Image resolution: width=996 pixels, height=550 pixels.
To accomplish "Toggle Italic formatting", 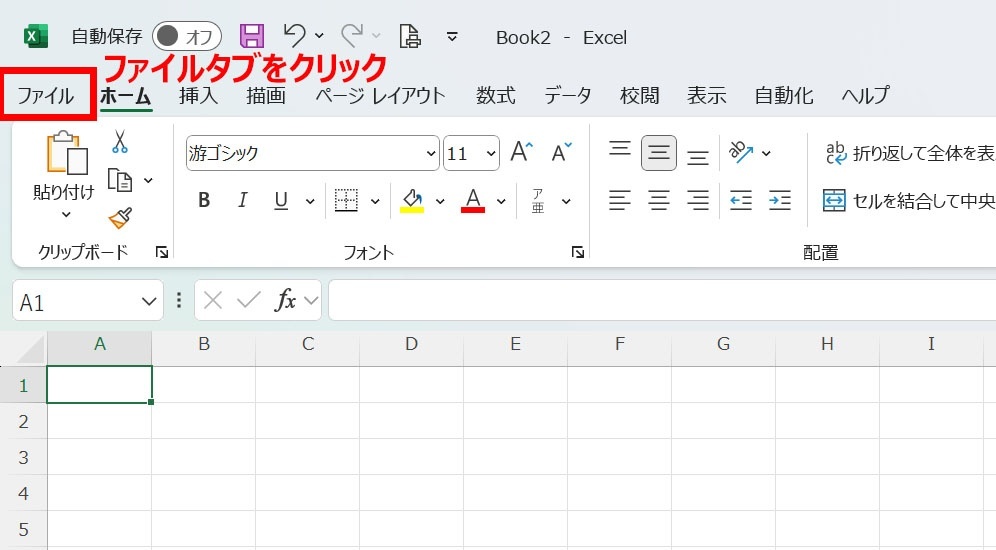I will click(x=242, y=201).
